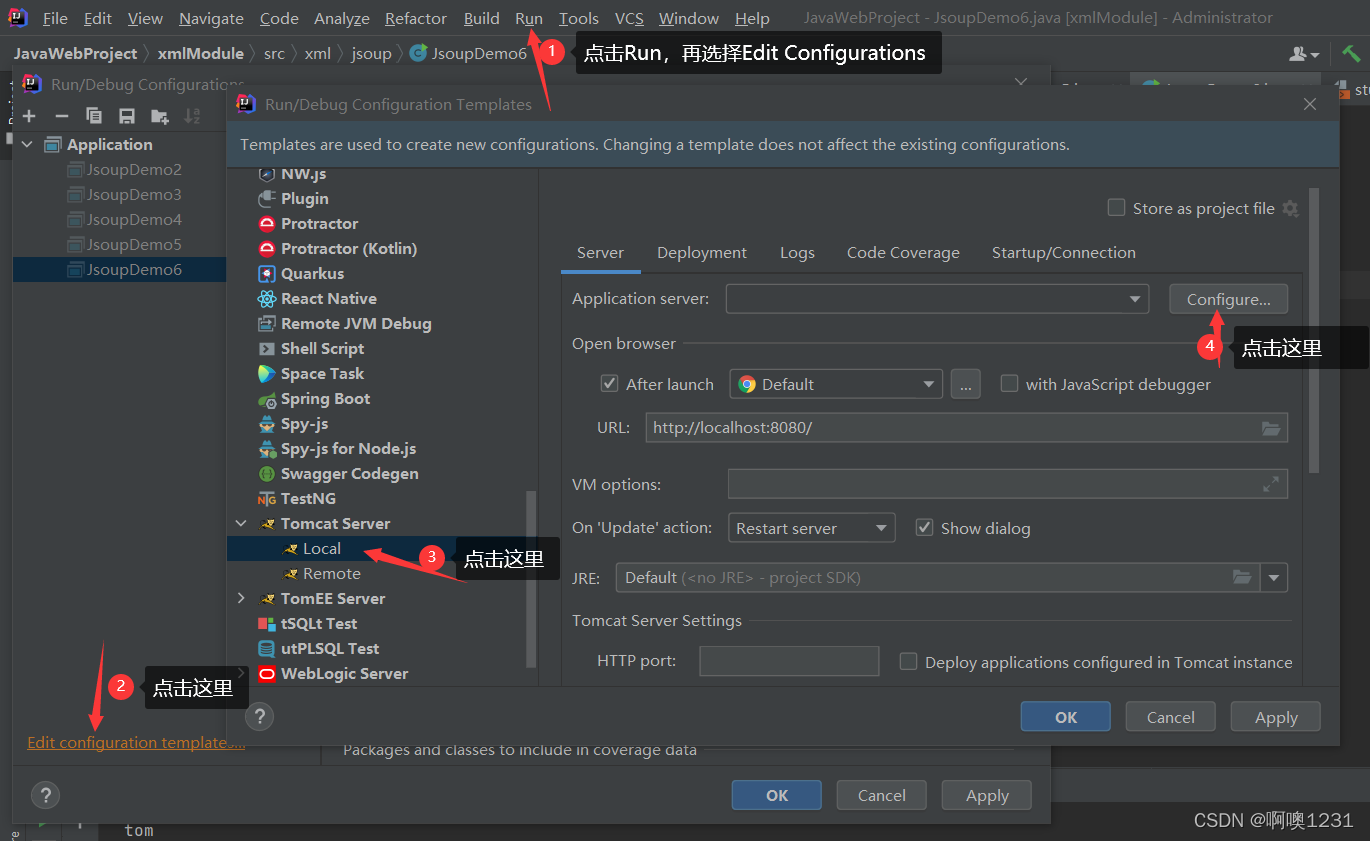This screenshot has width=1370, height=841.
Task: Open the Refactor menu
Action: pyautogui.click(x=416, y=18)
